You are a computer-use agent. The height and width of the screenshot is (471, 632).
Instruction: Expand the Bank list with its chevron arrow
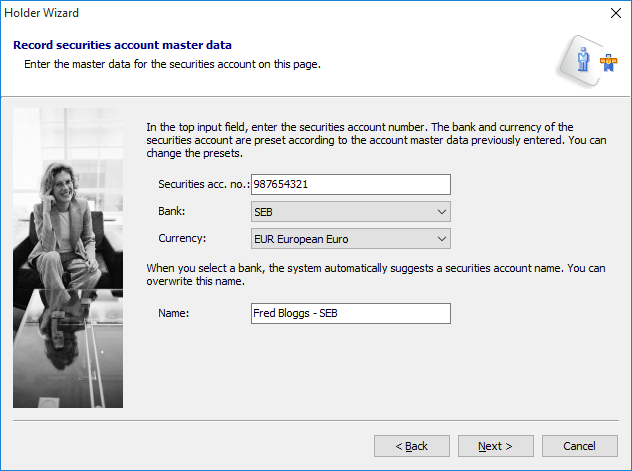441,212
